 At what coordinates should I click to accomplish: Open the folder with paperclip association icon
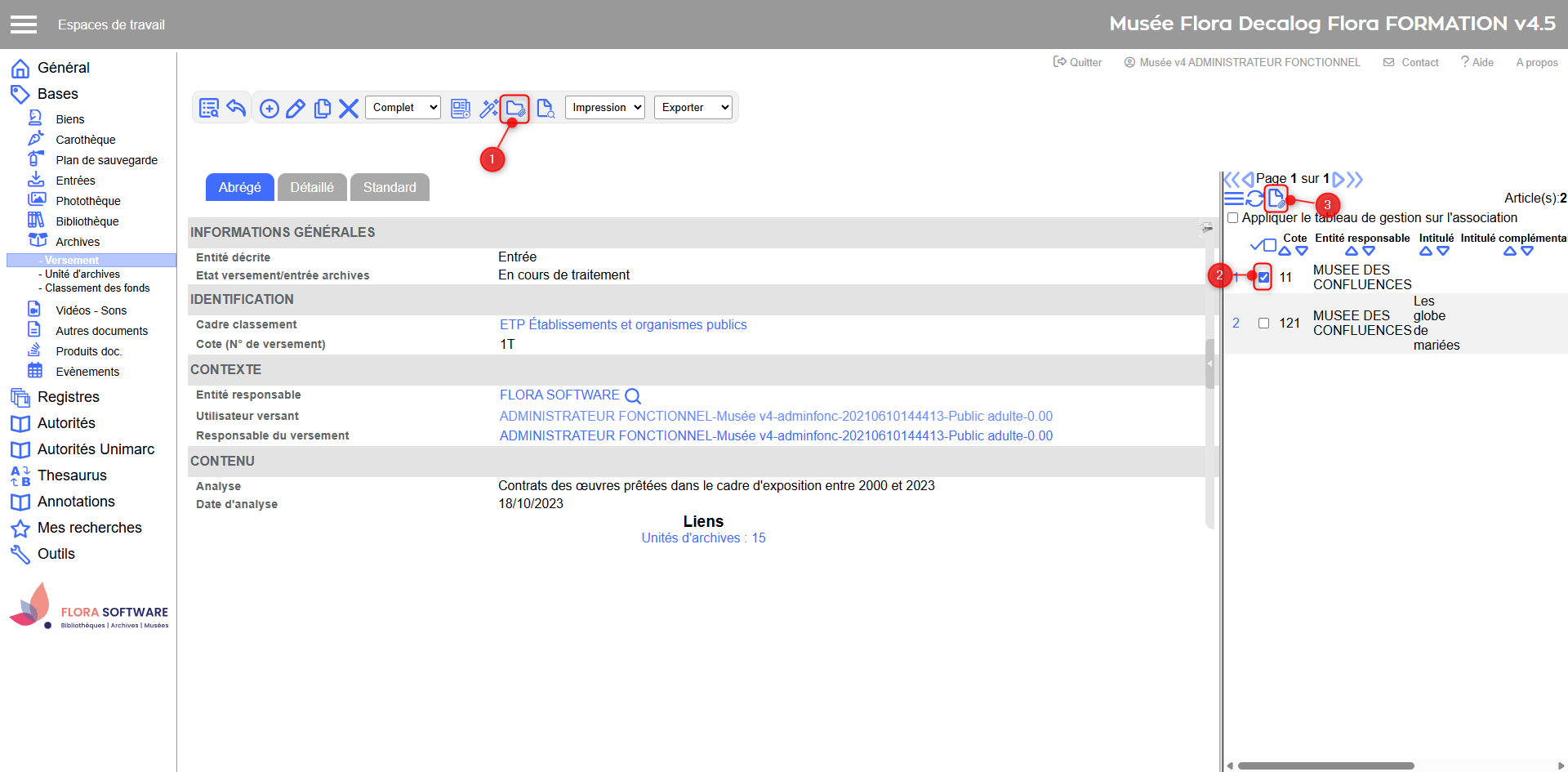514,108
